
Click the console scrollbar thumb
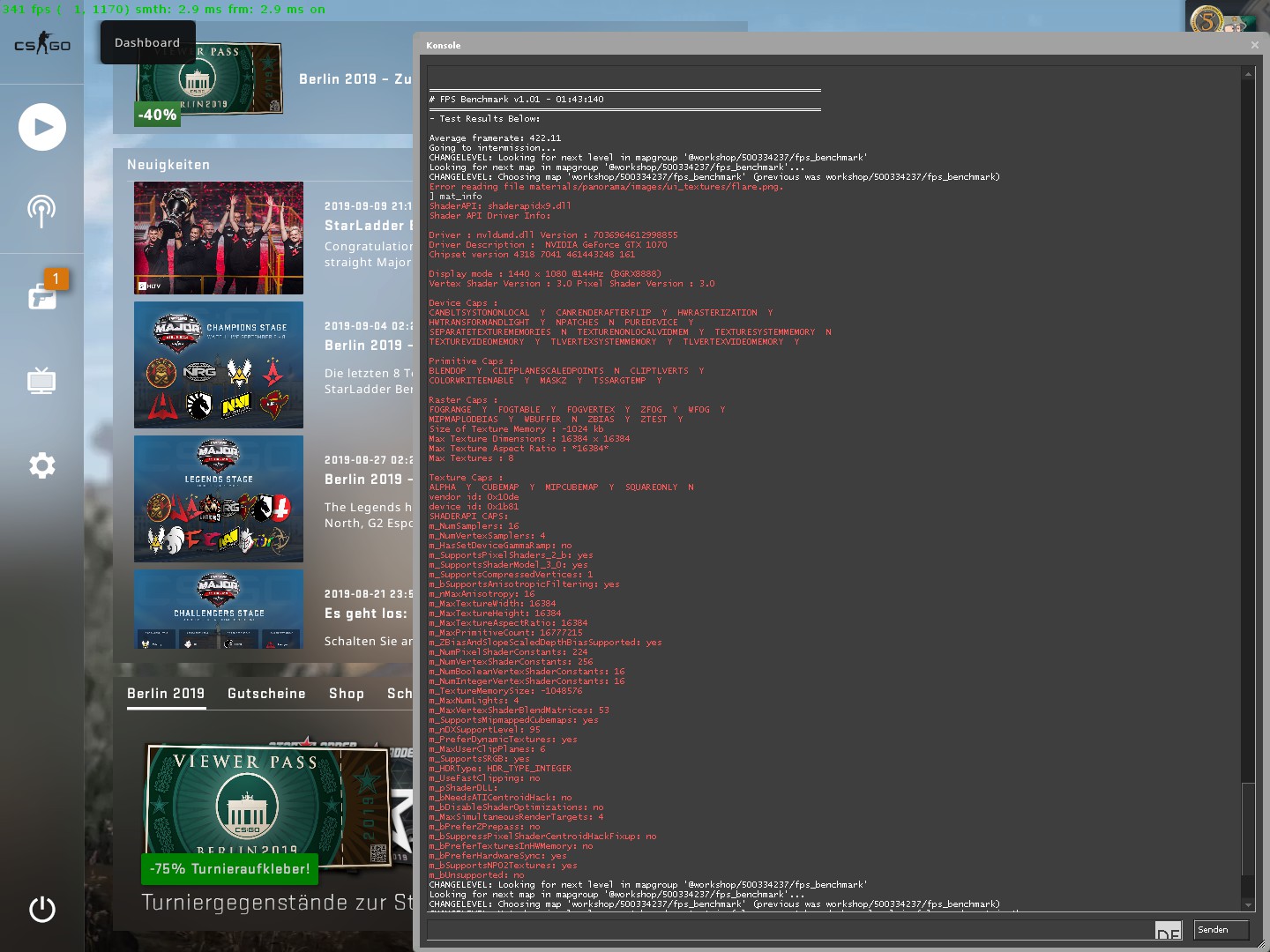(x=1248, y=829)
